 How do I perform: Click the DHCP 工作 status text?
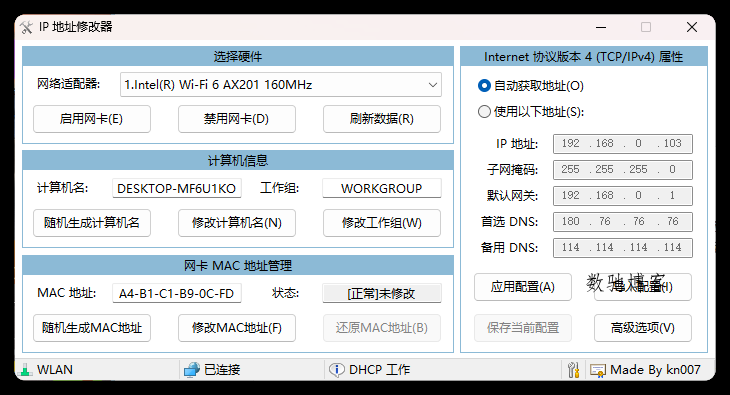coord(379,370)
